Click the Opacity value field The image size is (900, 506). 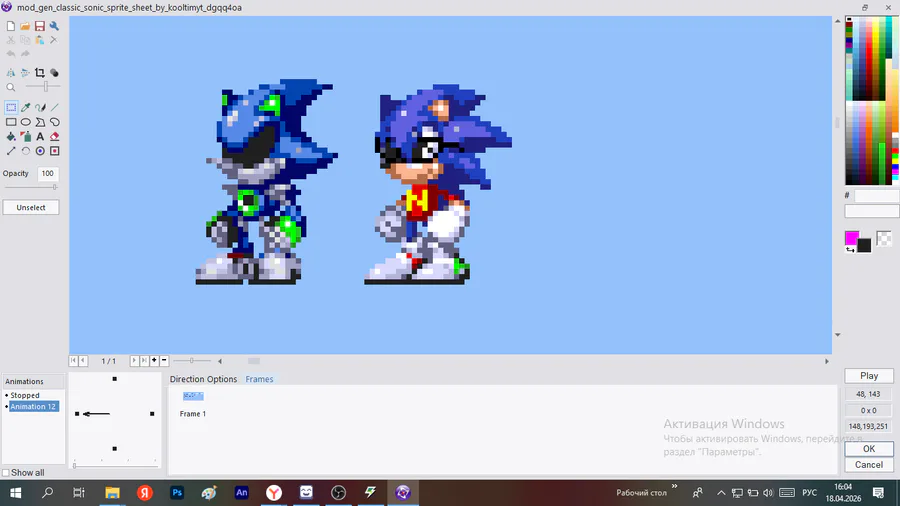click(48, 173)
